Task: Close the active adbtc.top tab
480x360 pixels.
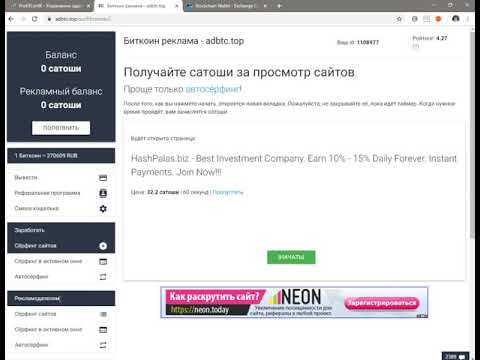Action: 177,6
